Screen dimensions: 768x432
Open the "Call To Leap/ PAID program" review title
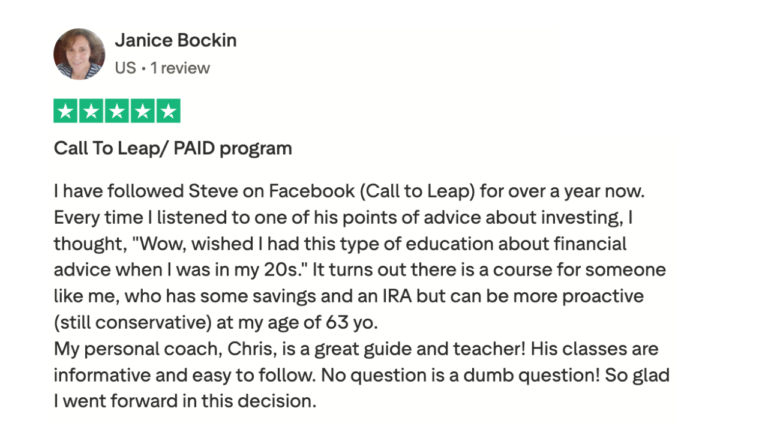(172, 149)
